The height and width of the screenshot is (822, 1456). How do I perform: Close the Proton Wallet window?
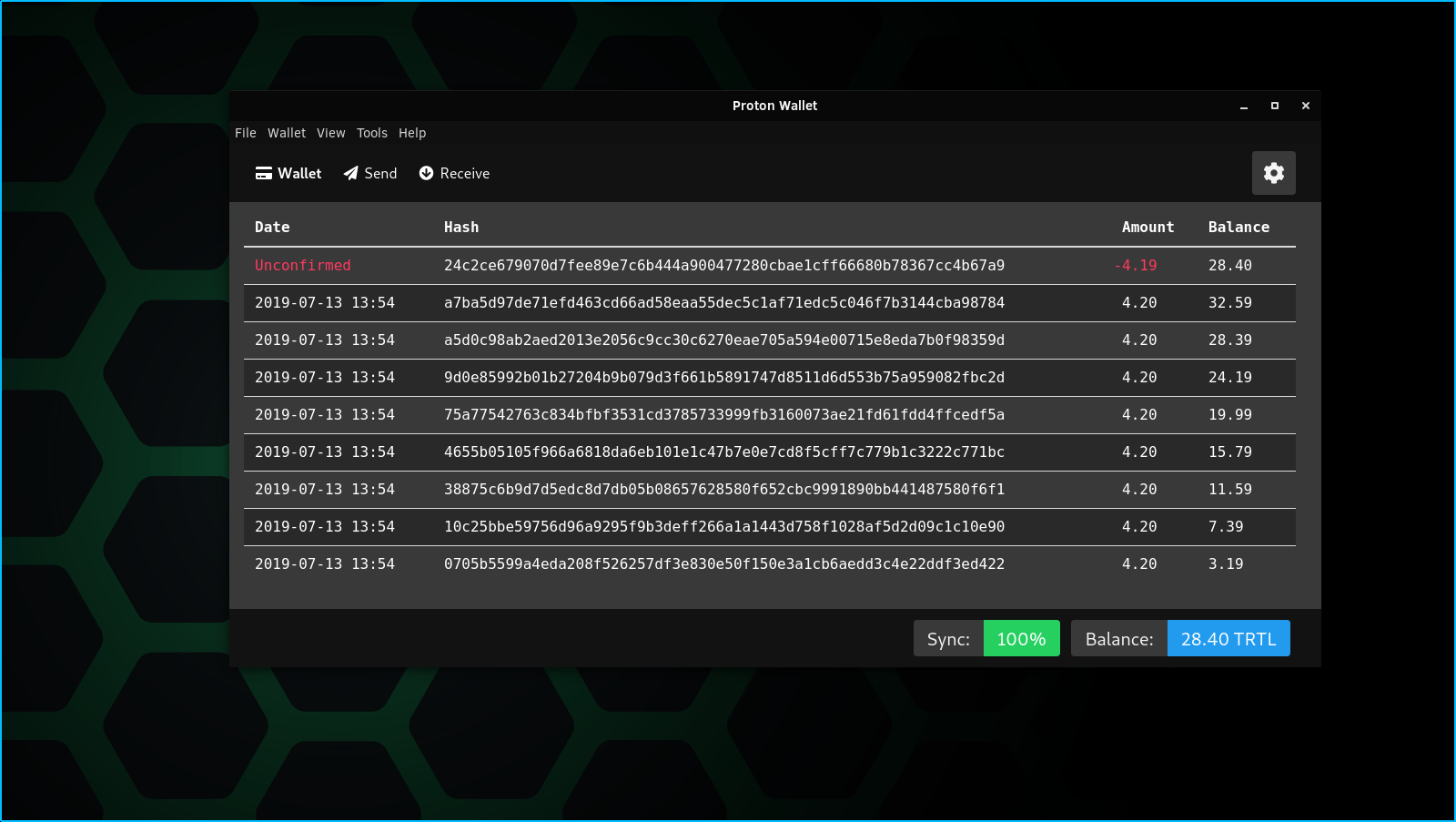coord(1306,106)
